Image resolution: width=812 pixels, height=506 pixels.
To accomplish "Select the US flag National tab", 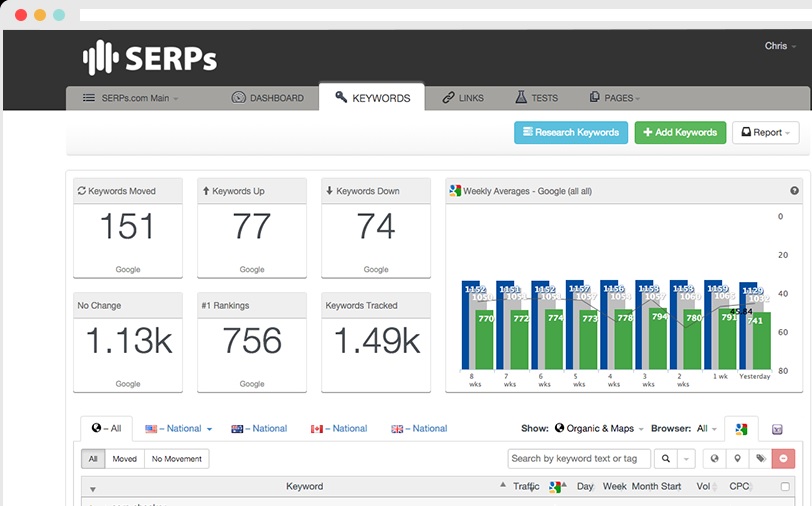I will [173, 428].
